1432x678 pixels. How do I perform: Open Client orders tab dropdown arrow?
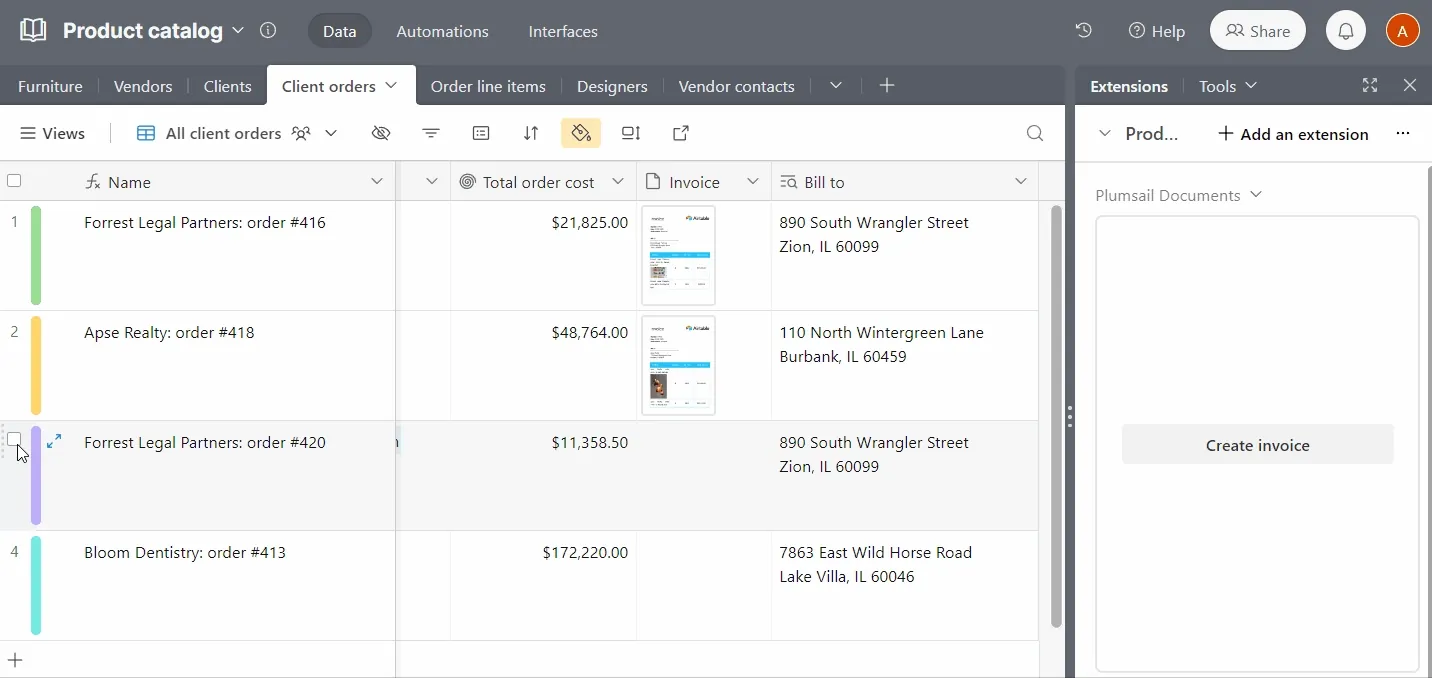[x=391, y=86]
